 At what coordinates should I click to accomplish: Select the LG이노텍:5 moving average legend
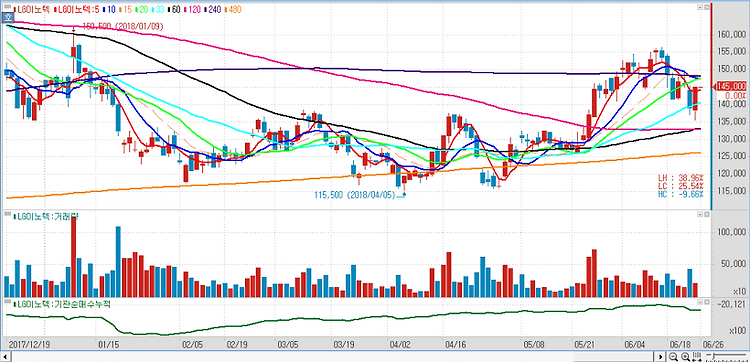point(77,10)
